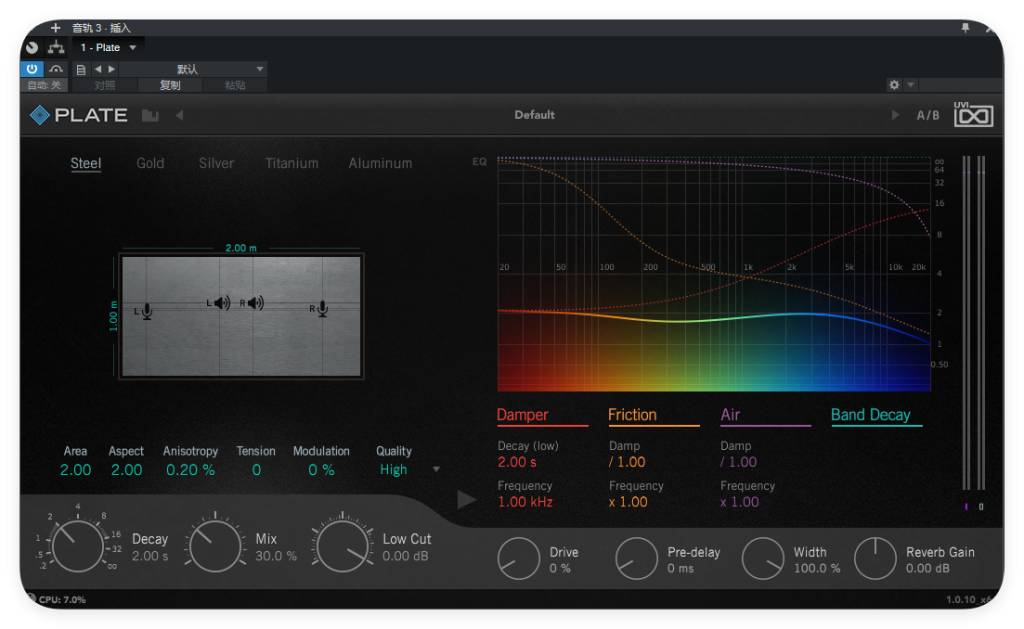
Task: Click the Low Cut knob
Action: (x=342, y=547)
